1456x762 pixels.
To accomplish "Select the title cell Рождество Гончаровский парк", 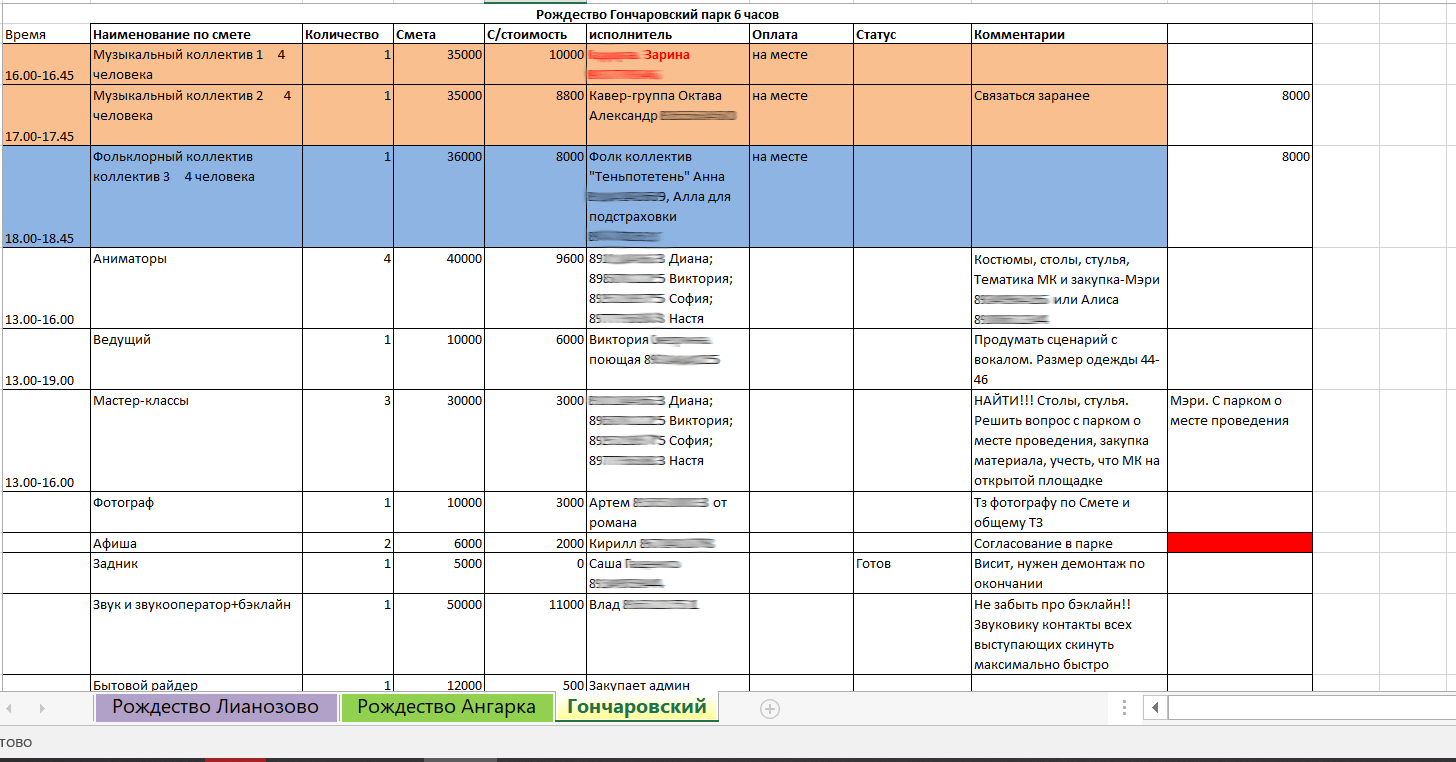I will click(x=657, y=14).
